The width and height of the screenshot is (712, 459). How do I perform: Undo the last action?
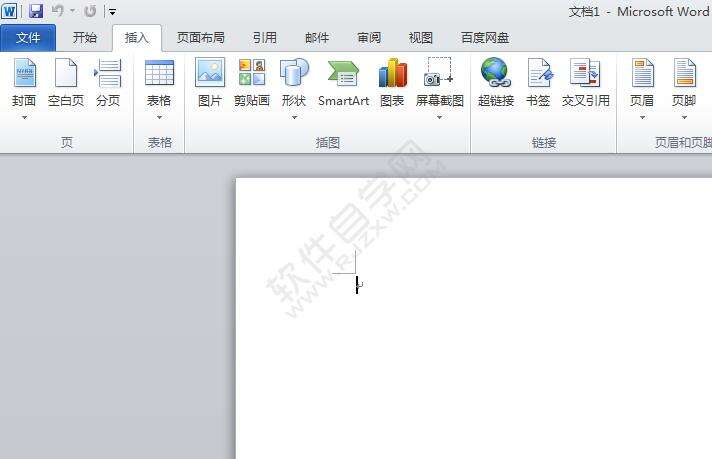[x=58, y=11]
